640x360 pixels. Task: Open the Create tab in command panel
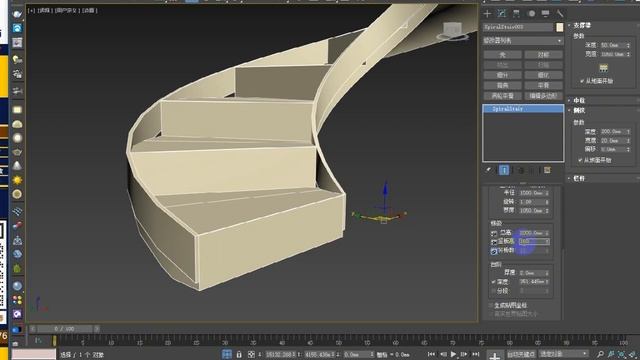487,13
